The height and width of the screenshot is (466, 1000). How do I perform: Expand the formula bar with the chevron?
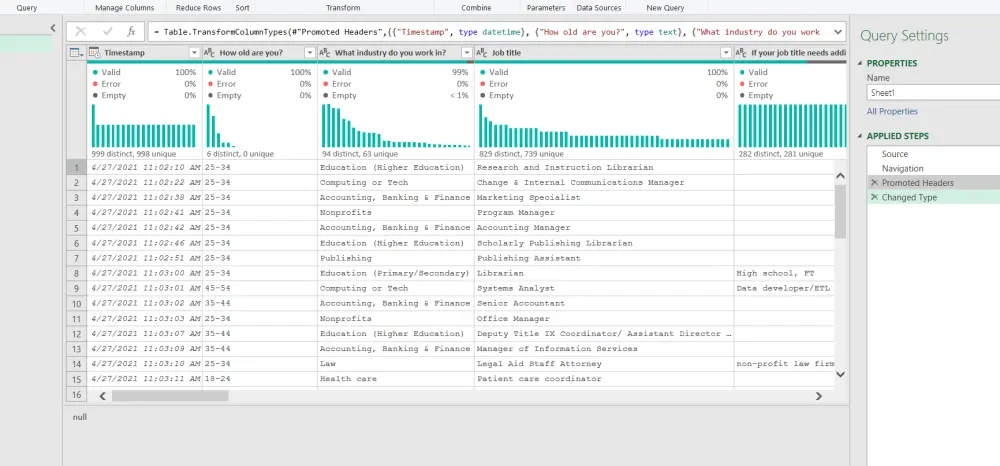(x=837, y=31)
